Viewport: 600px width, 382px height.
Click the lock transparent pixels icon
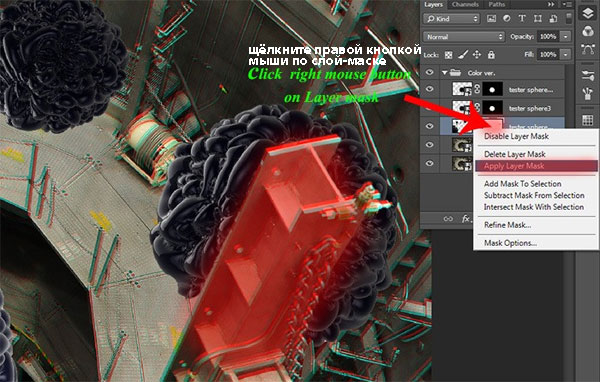tap(448, 55)
